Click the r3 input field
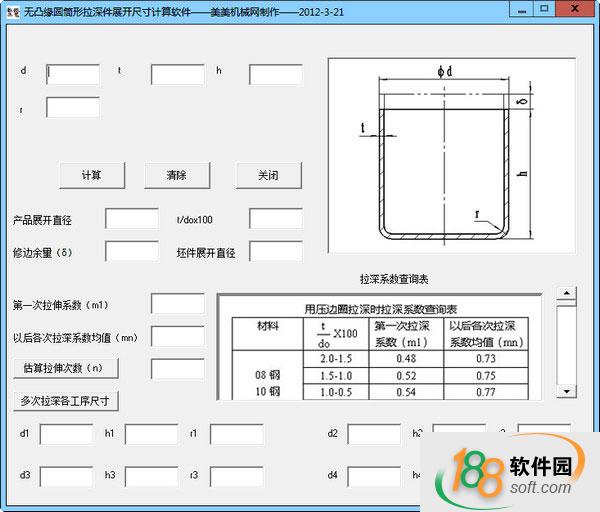This screenshot has height=512, width=600. [237, 477]
